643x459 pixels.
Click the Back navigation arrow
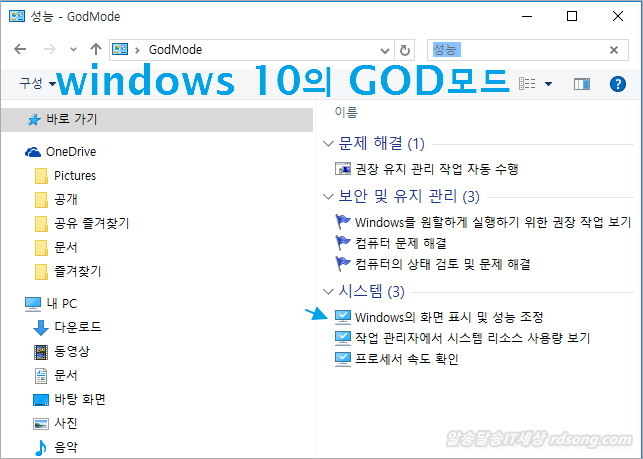click(x=20, y=49)
